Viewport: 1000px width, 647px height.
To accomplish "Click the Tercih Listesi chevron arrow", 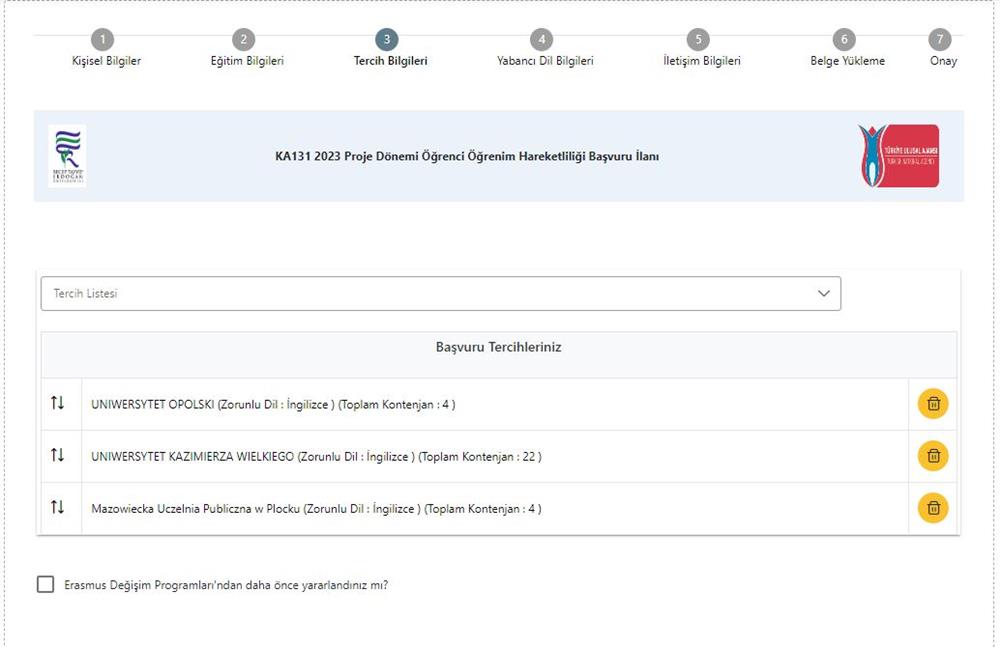I will (x=823, y=294).
